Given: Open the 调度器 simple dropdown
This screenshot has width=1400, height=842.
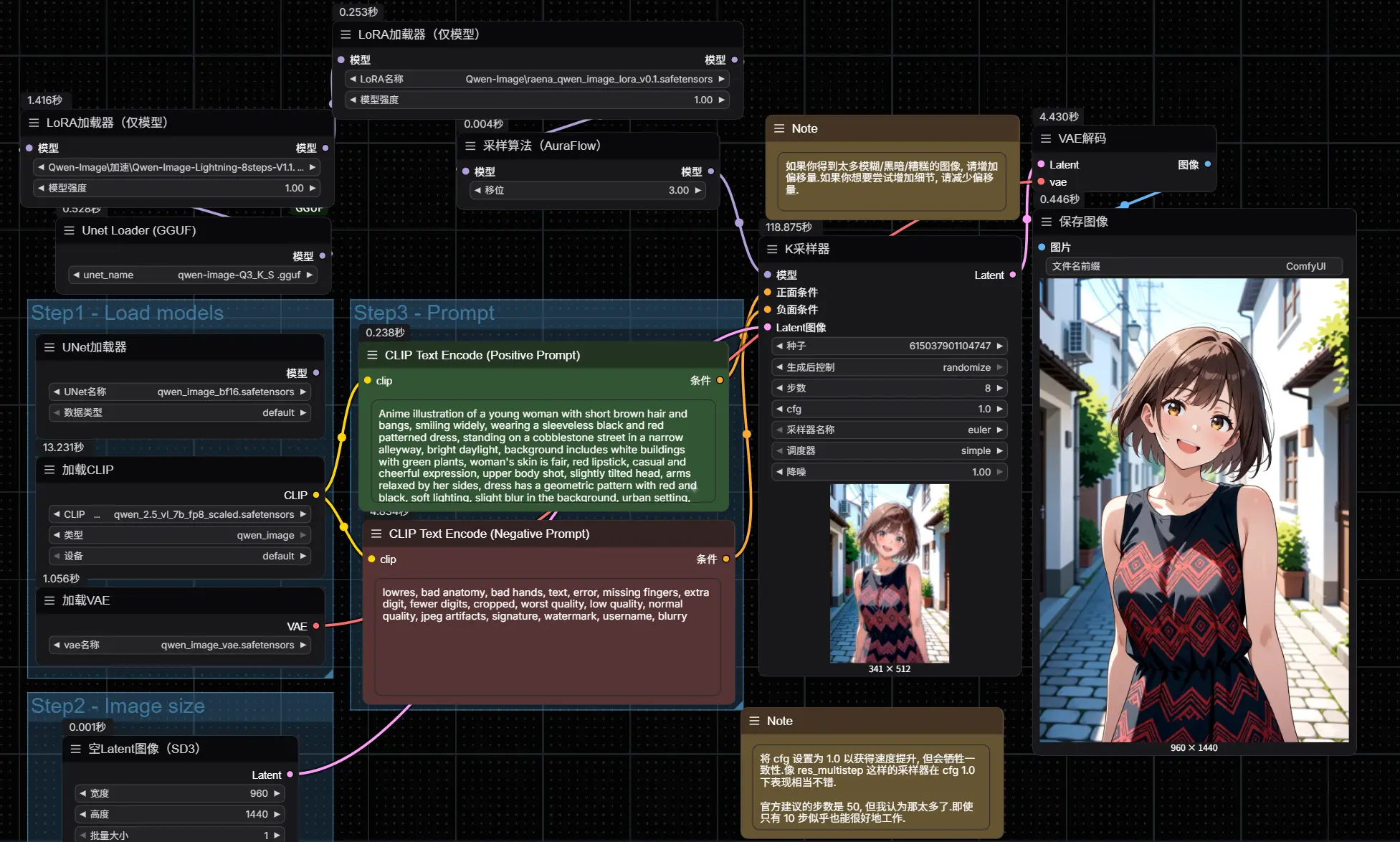Looking at the screenshot, I should click(x=889, y=450).
